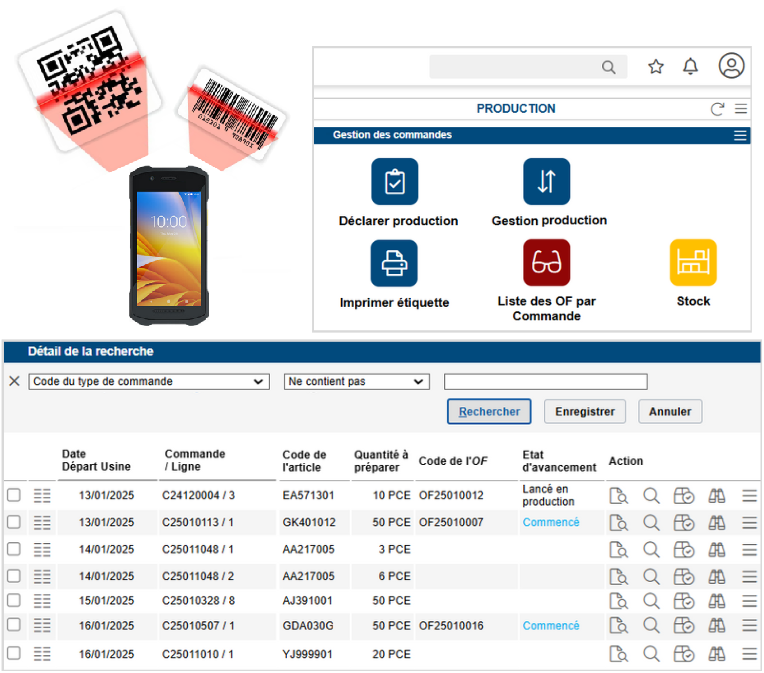Click the favorites star icon

656,67
